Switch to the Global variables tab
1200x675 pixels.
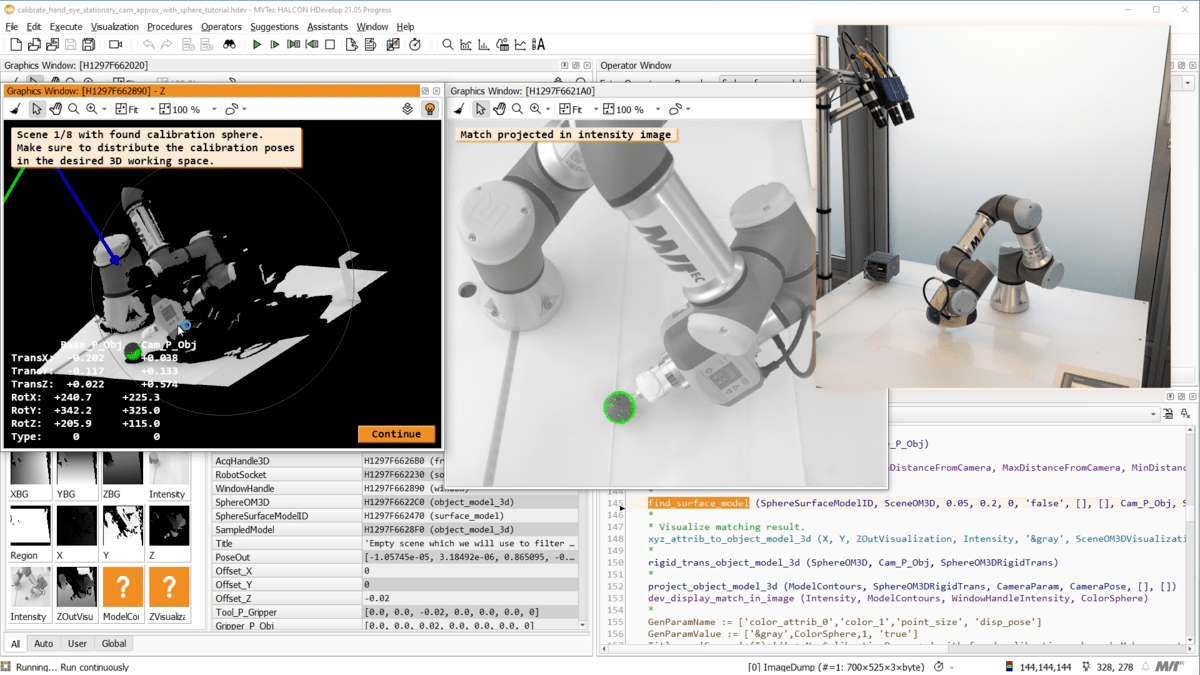pyautogui.click(x=114, y=644)
